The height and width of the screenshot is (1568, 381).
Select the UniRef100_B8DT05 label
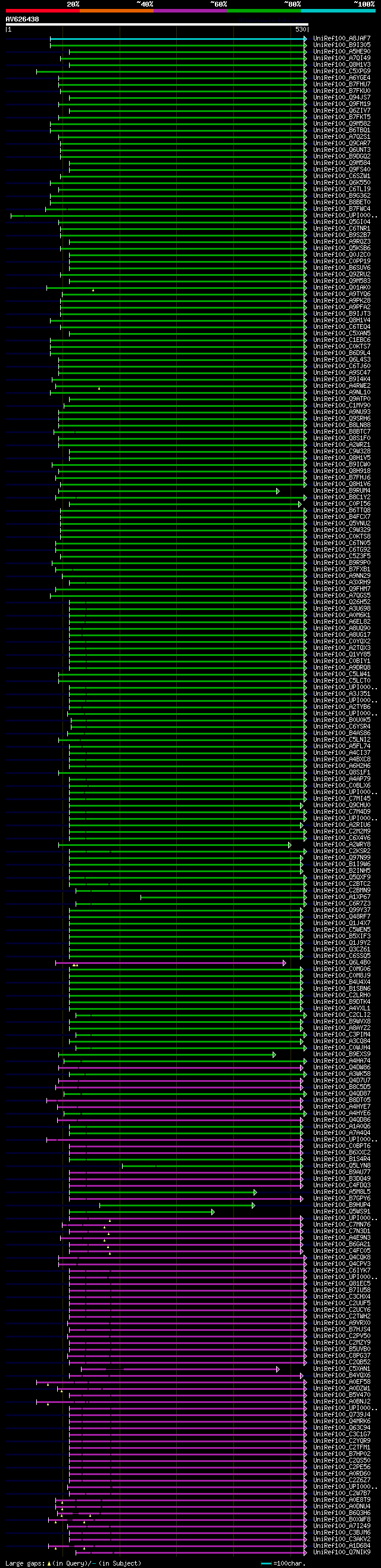342,1100
